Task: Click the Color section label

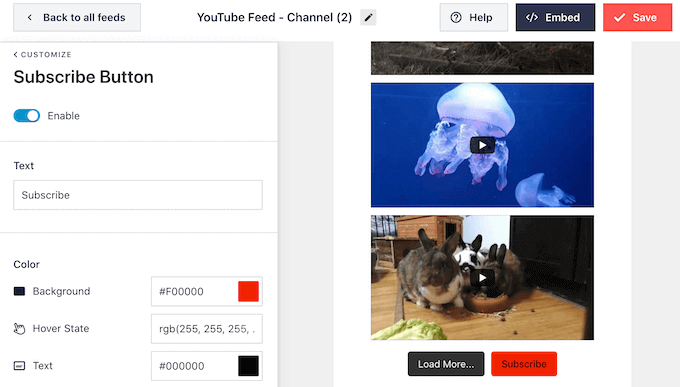Action: pyautogui.click(x=26, y=264)
